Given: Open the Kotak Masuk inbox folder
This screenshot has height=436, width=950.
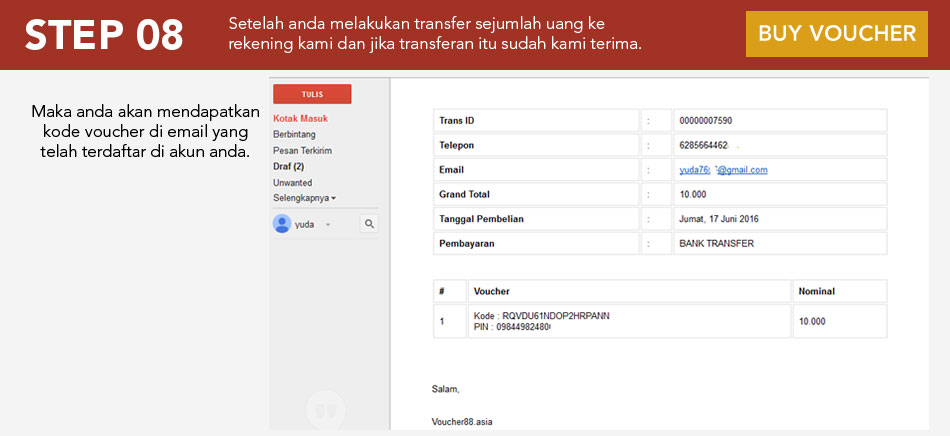Looking at the screenshot, I should pos(300,118).
